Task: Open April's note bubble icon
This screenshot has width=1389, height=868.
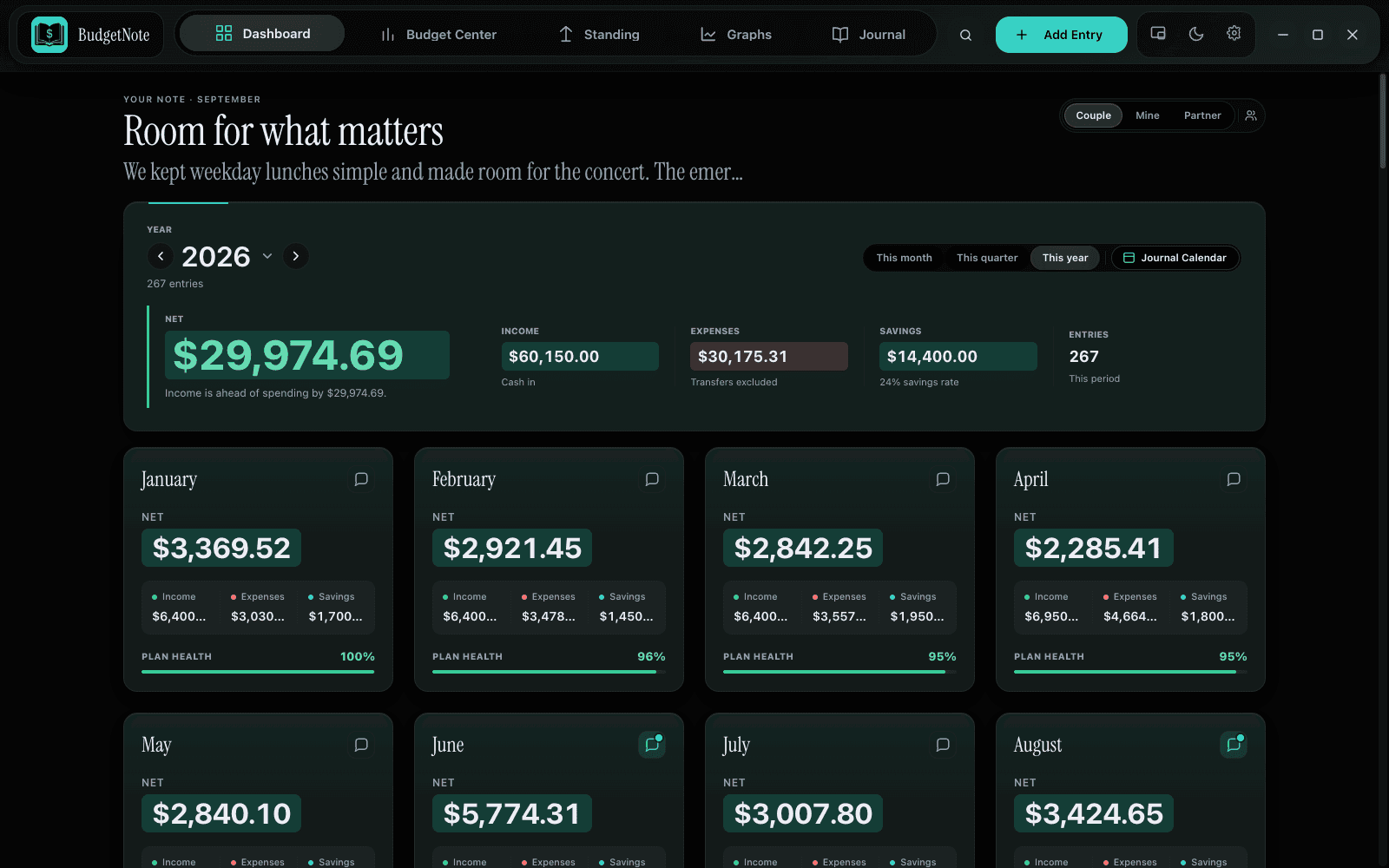Action: coord(1234,479)
